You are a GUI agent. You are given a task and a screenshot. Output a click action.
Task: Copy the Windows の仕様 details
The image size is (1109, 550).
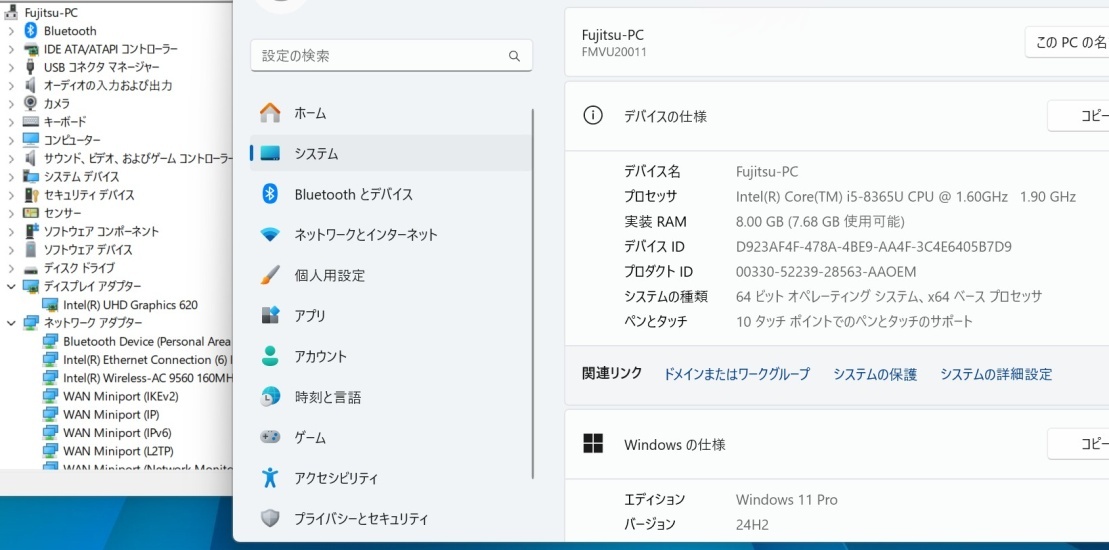pos(1078,444)
